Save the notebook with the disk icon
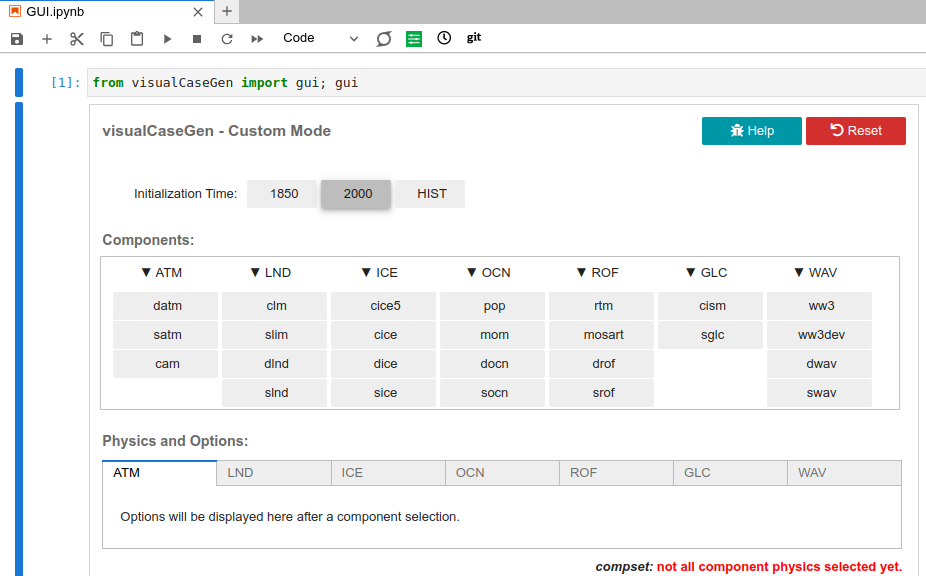 (x=16, y=39)
